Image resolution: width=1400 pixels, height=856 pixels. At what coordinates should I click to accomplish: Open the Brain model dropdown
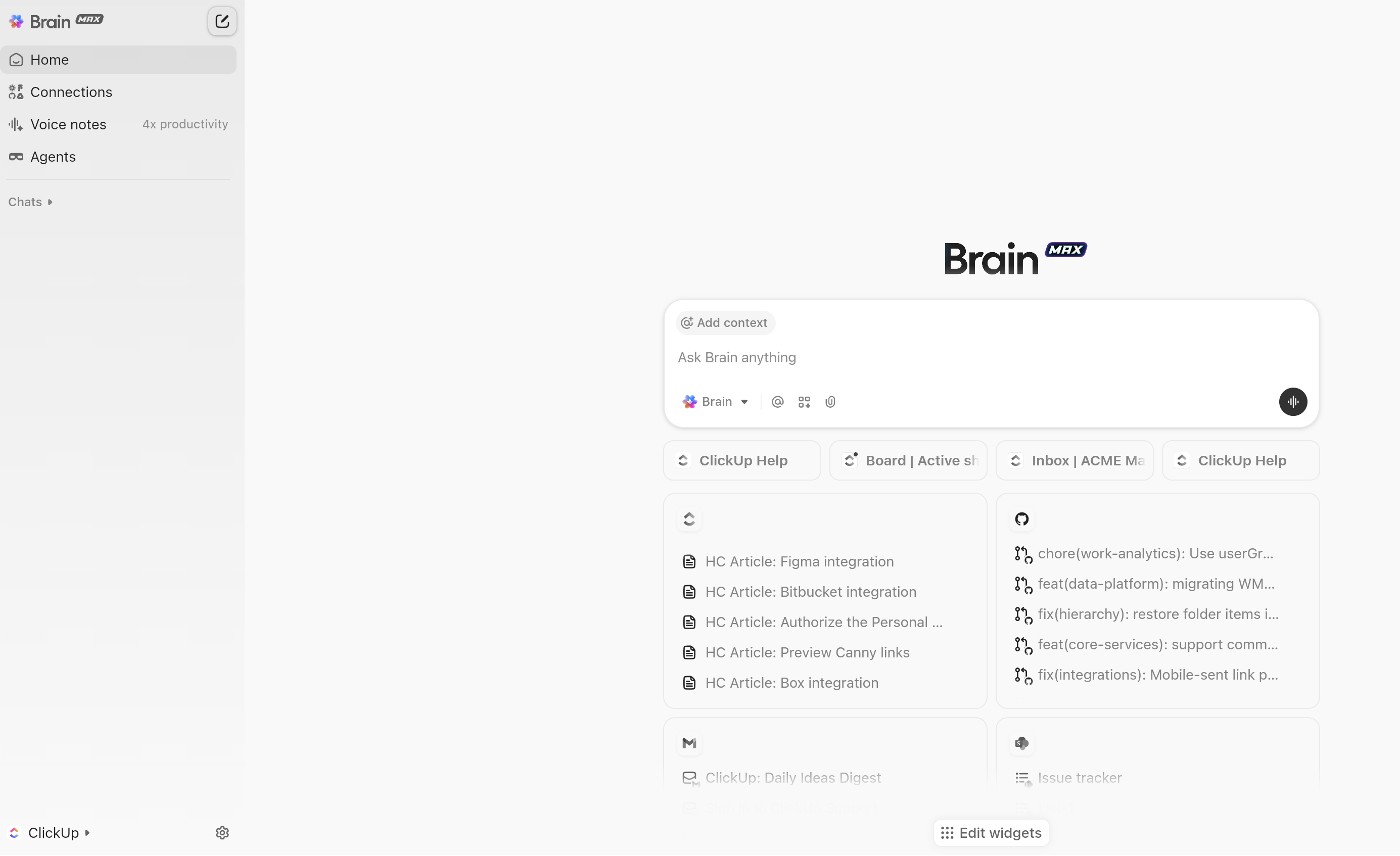click(715, 402)
